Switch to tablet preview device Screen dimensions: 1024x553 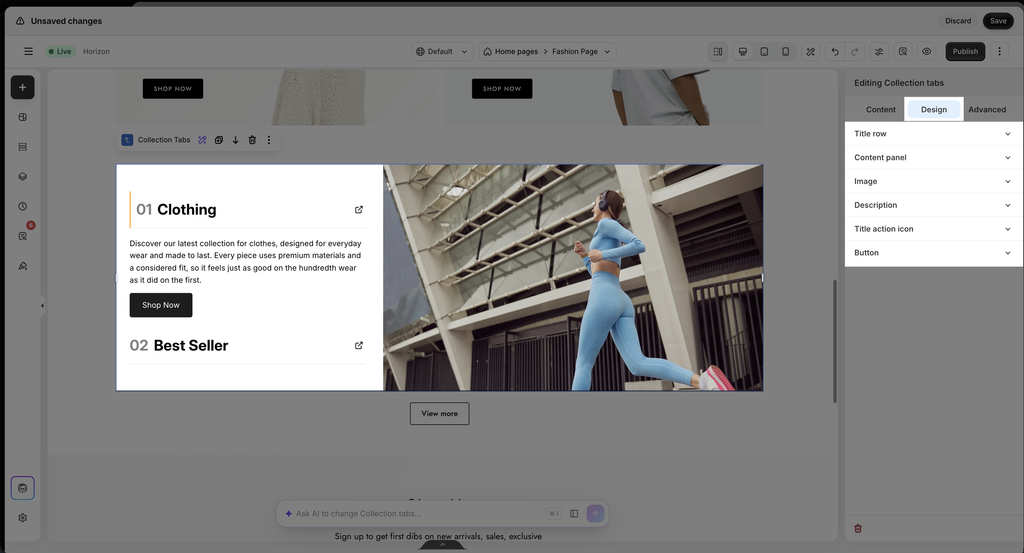pos(764,52)
